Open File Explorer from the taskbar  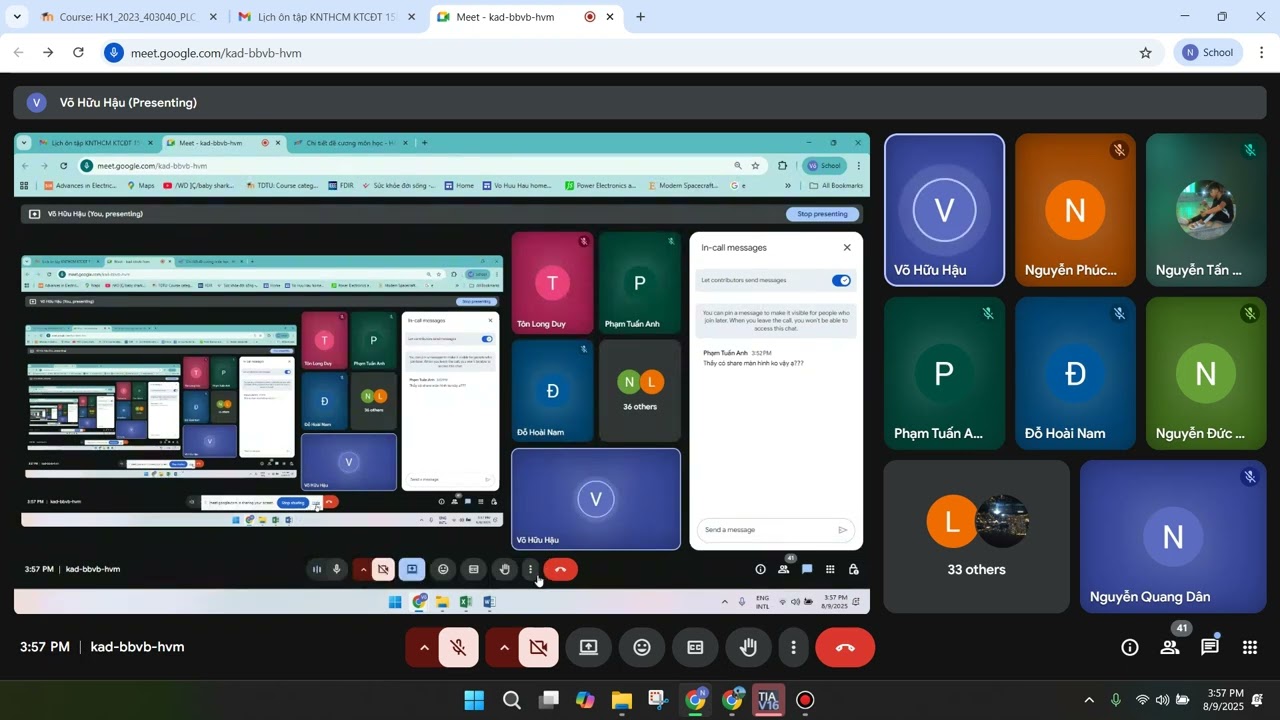click(622, 700)
